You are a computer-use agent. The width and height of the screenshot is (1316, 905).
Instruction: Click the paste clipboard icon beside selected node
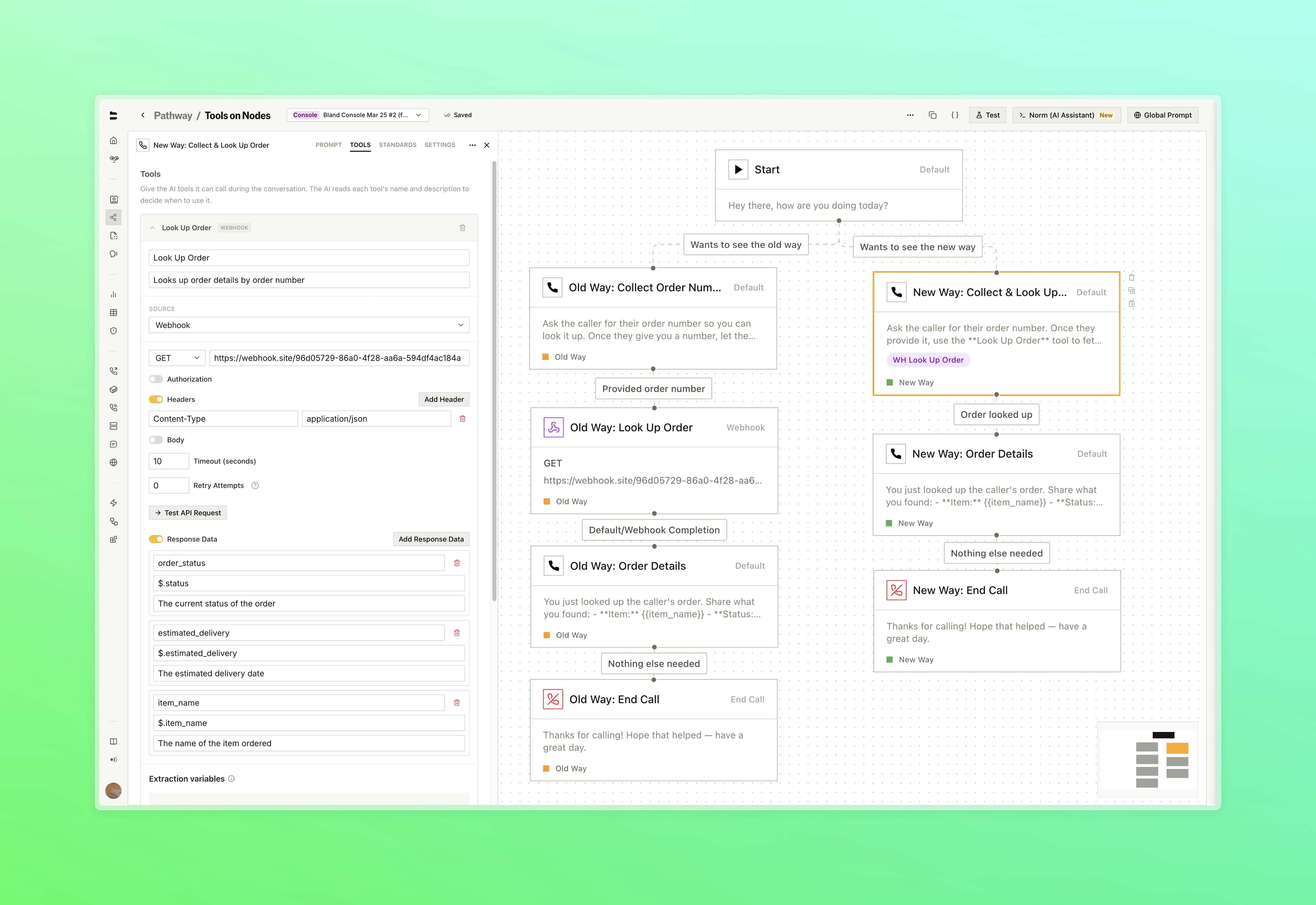point(1132,304)
